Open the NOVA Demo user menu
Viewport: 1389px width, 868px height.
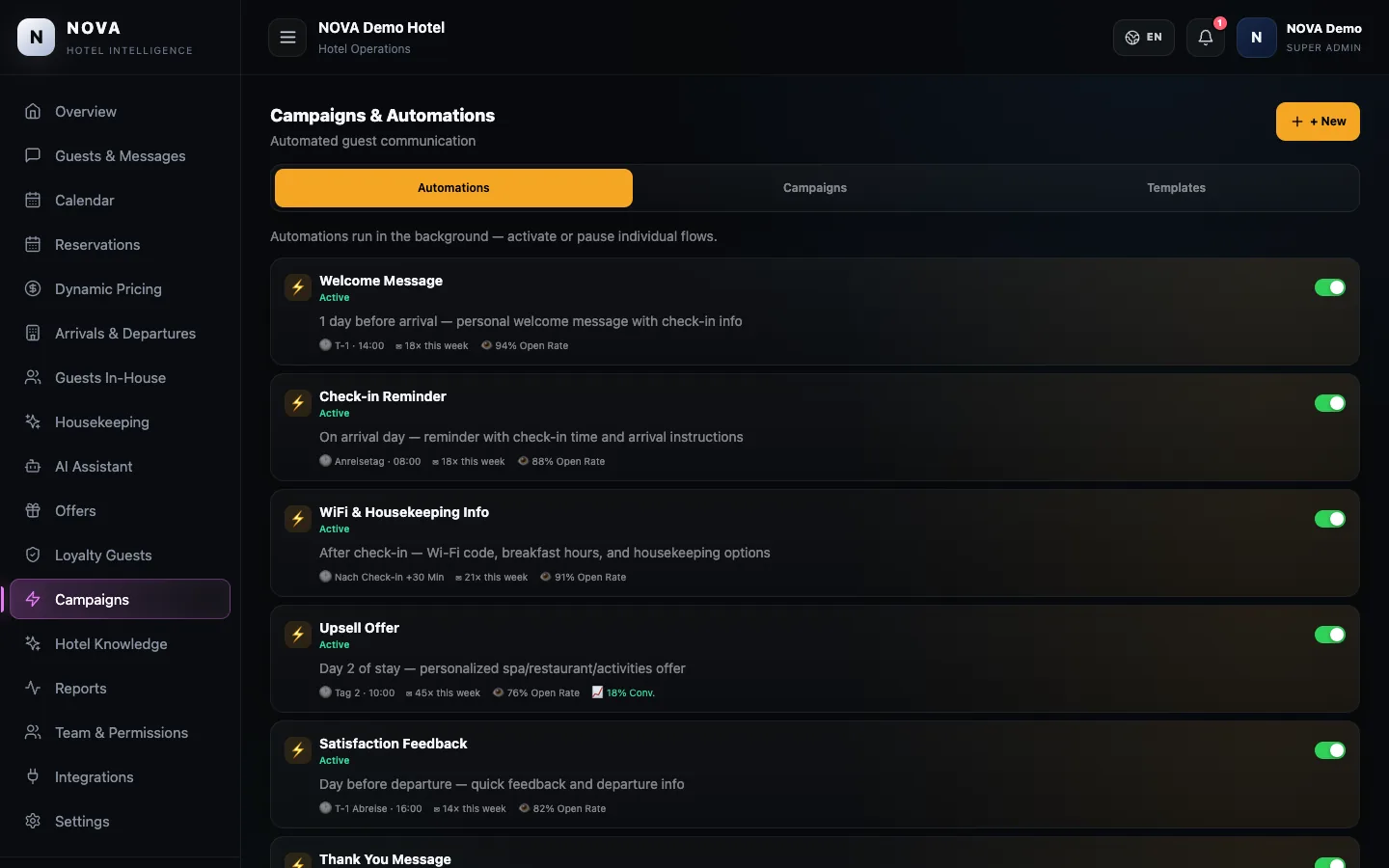pyautogui.click(x=1300, y=38)
